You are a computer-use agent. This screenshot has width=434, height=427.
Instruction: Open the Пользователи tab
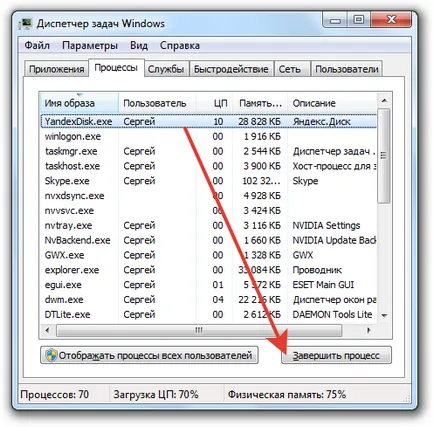[347, 69]
